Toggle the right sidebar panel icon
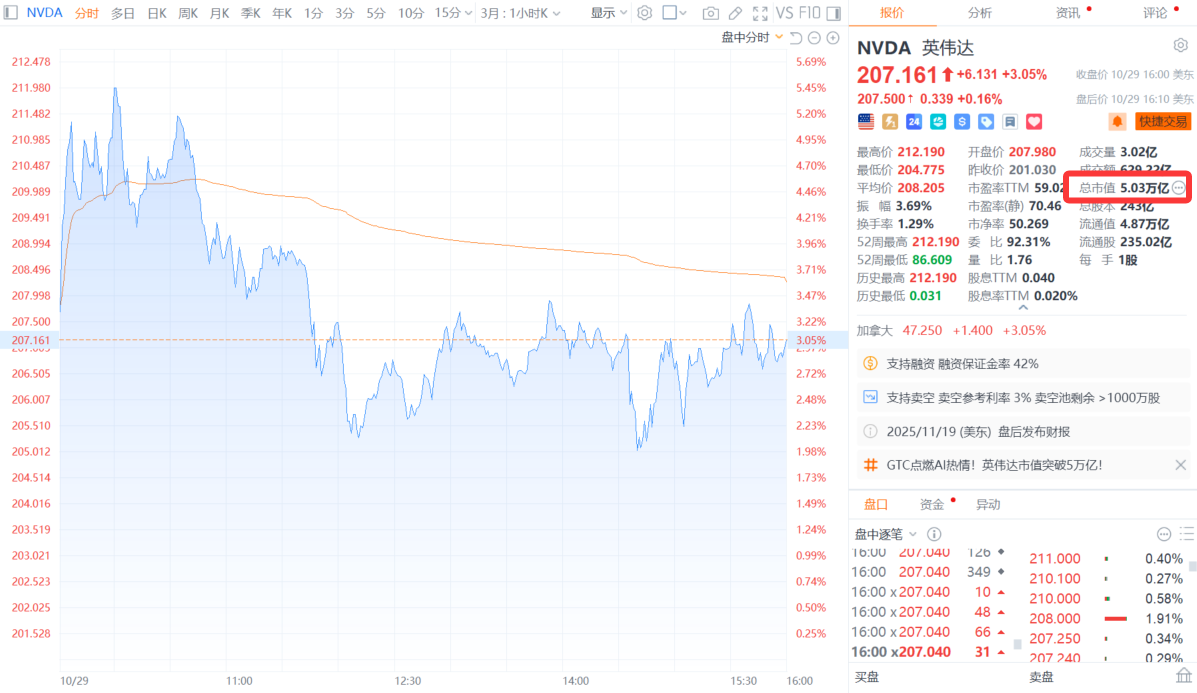 [x=834, y=13]
